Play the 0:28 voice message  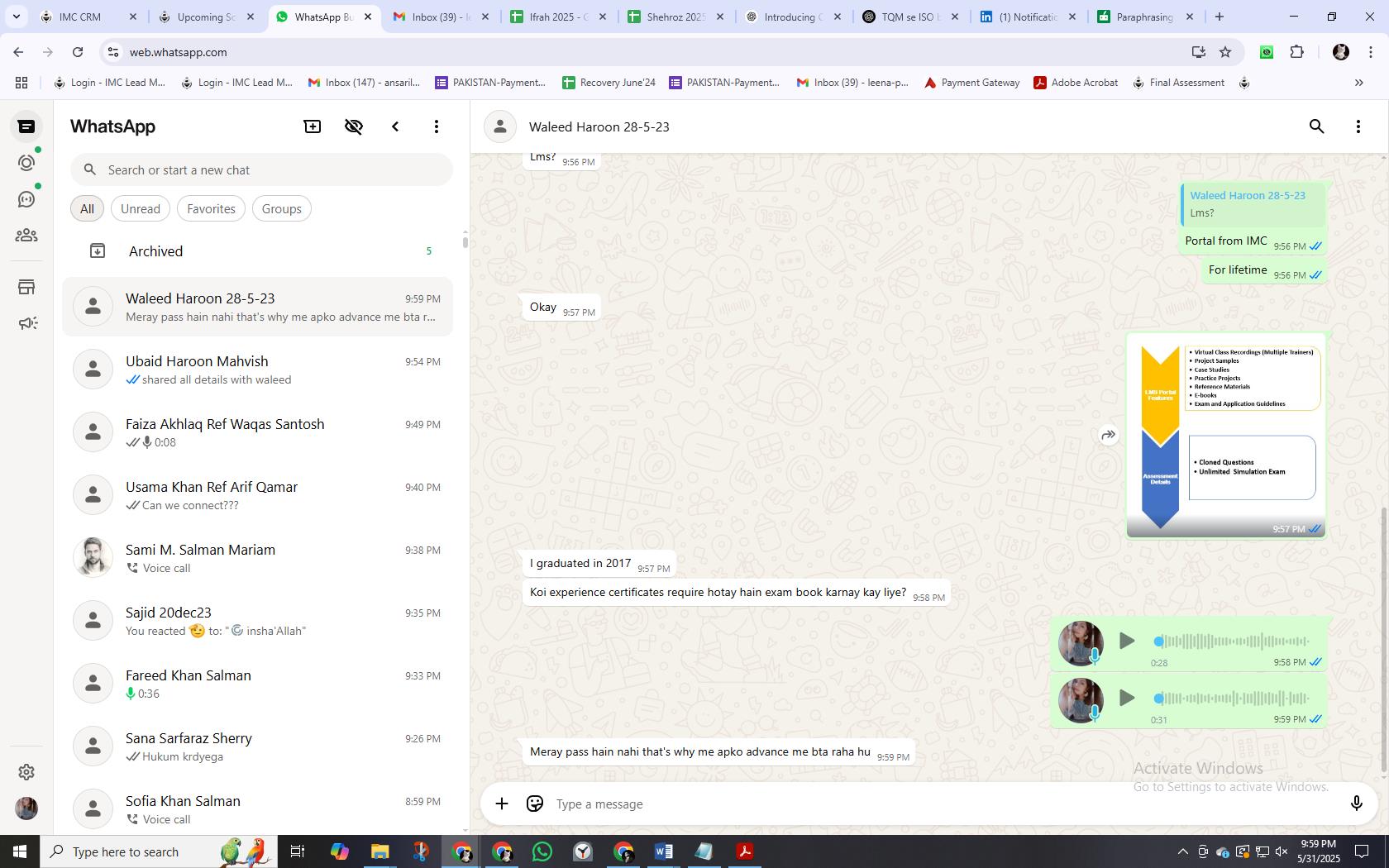pyautogui.click(x=1126, y=641)
